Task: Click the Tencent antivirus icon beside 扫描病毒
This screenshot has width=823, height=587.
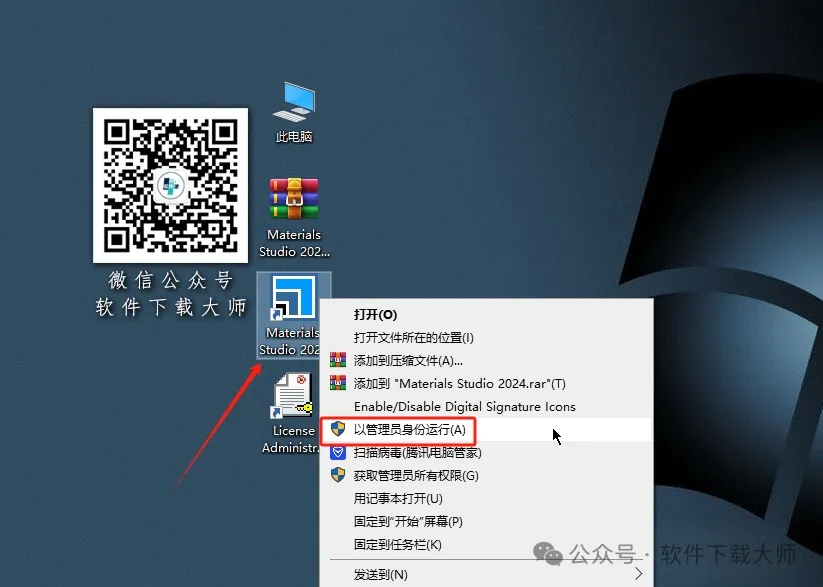Action: pyautogui.click(x=340, y=453)
